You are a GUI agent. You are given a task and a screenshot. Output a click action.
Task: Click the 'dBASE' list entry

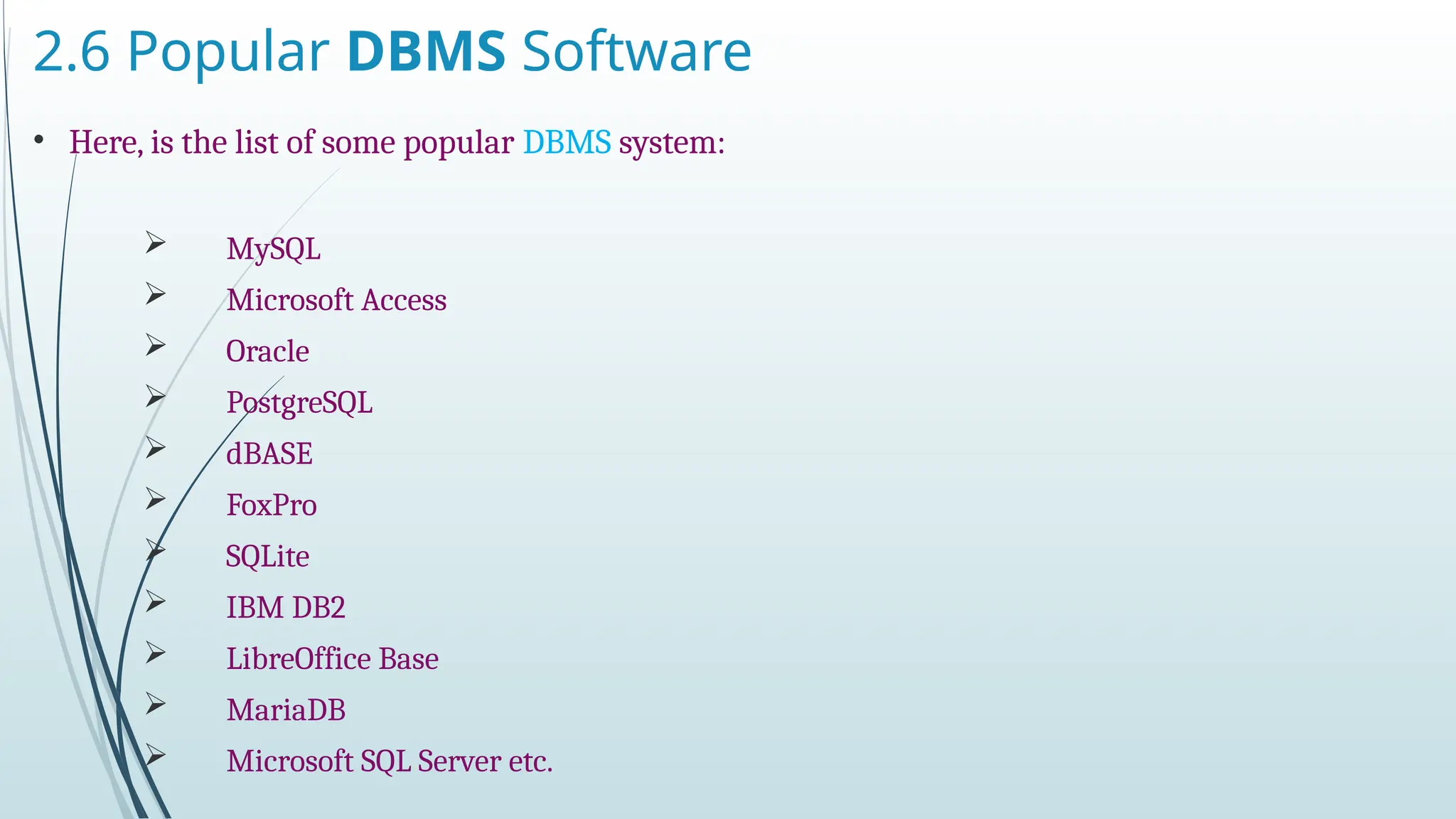click(x=269, y=454)
